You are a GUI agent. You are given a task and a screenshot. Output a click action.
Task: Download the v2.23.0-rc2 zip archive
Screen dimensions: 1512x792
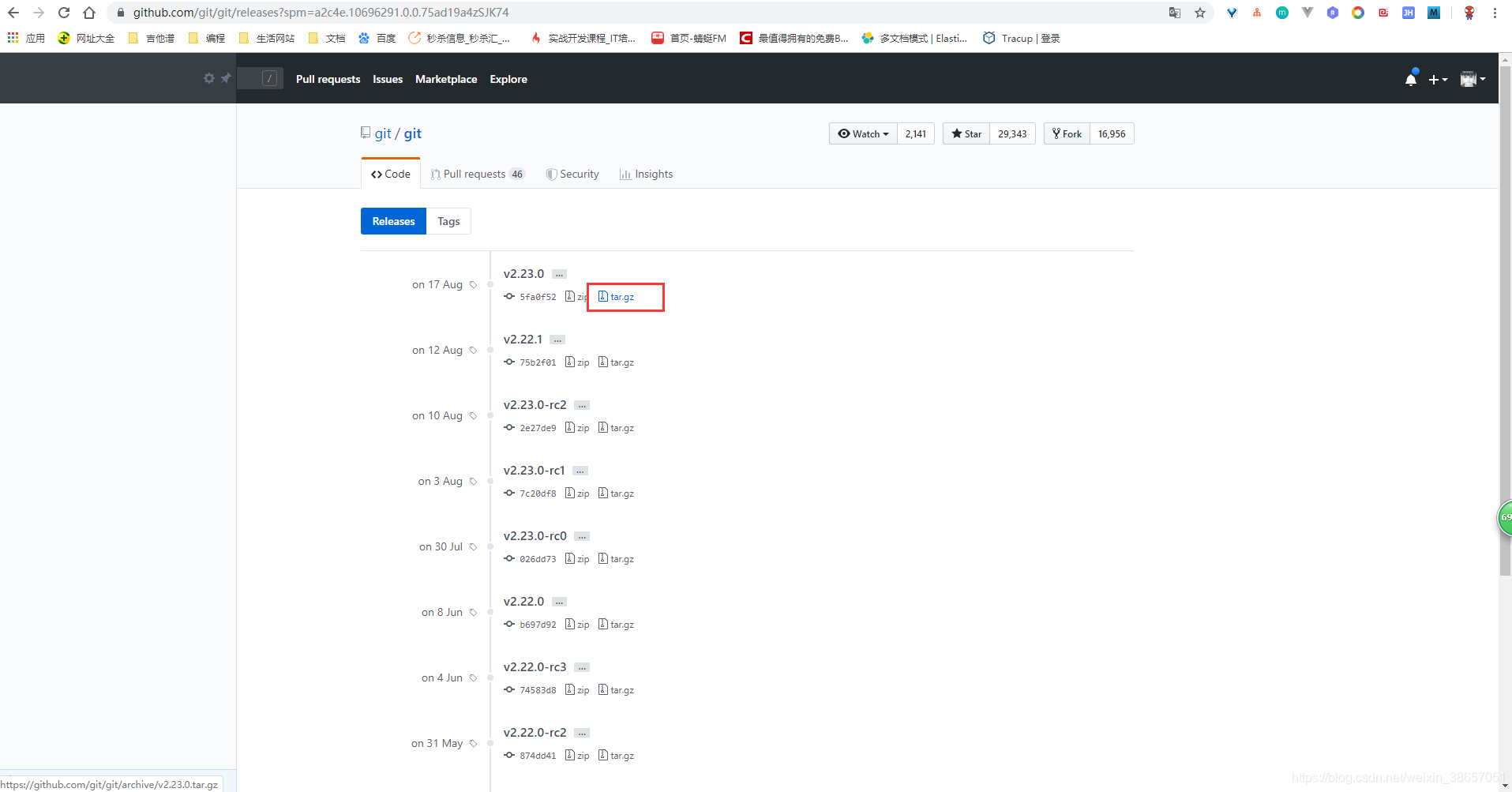click(x=577, y=428)
